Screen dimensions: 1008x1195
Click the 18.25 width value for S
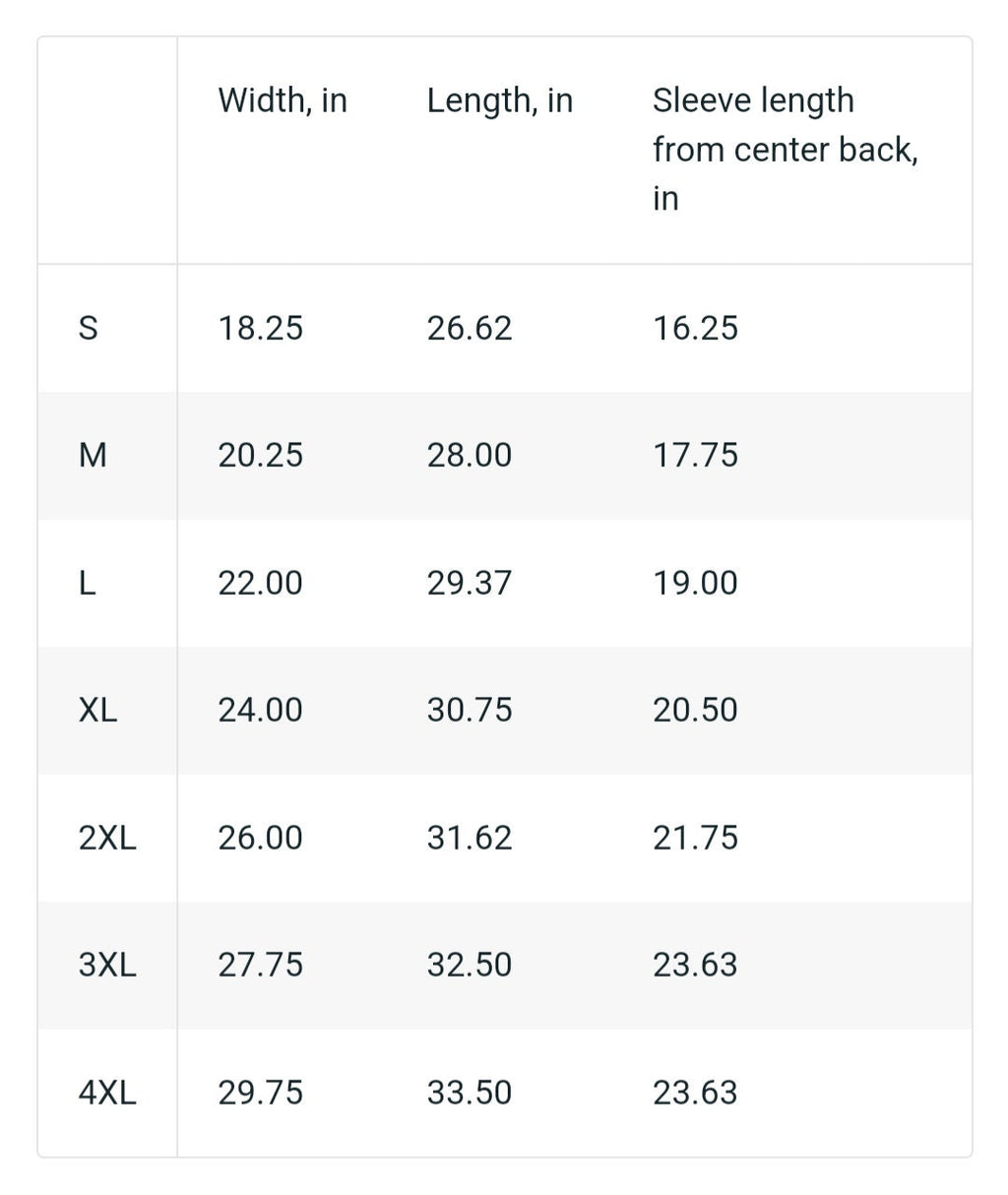pyautogui.click(x=260, y=328)
